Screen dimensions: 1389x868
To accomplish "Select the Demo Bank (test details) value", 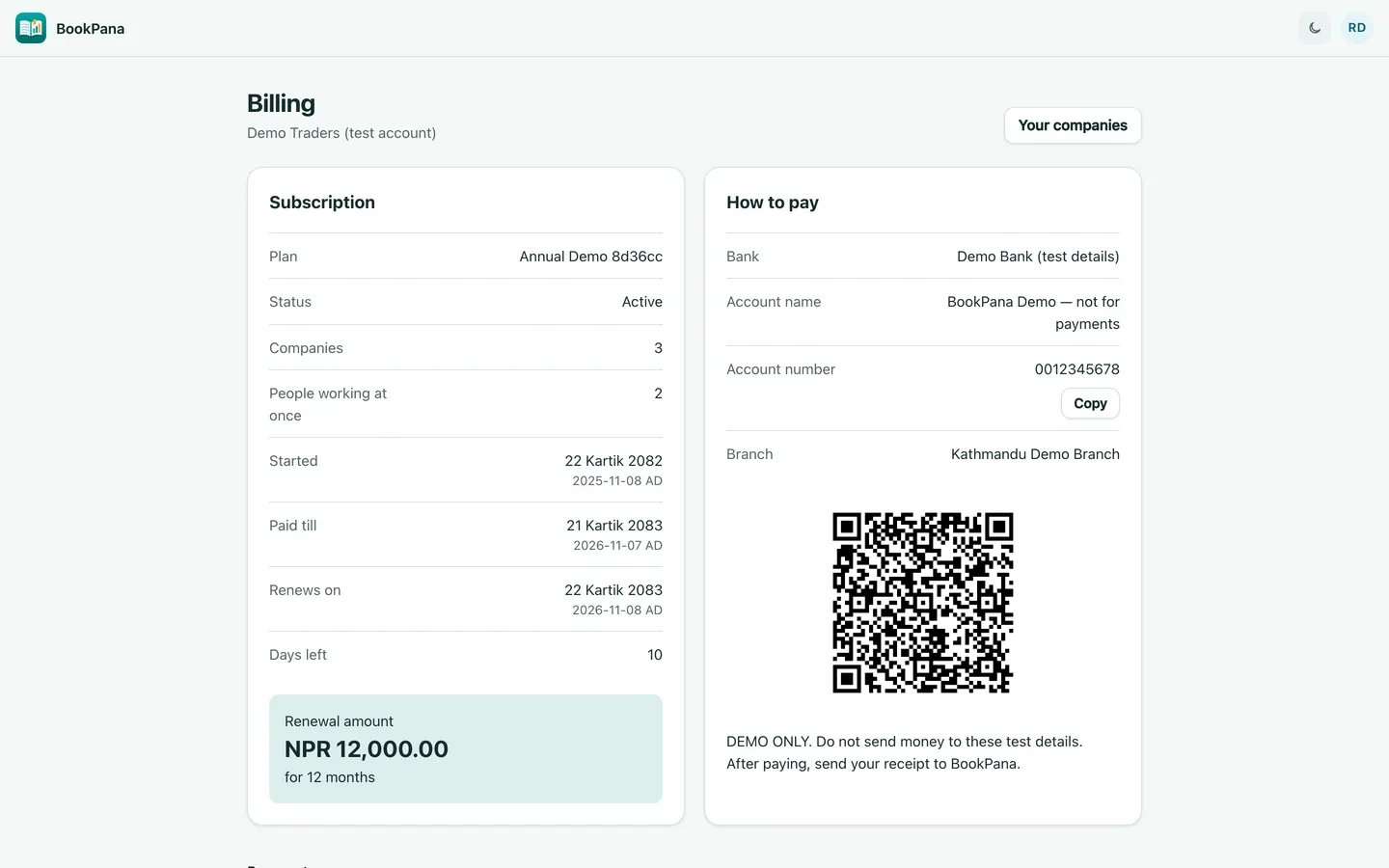I will (x=1038, y=257).
